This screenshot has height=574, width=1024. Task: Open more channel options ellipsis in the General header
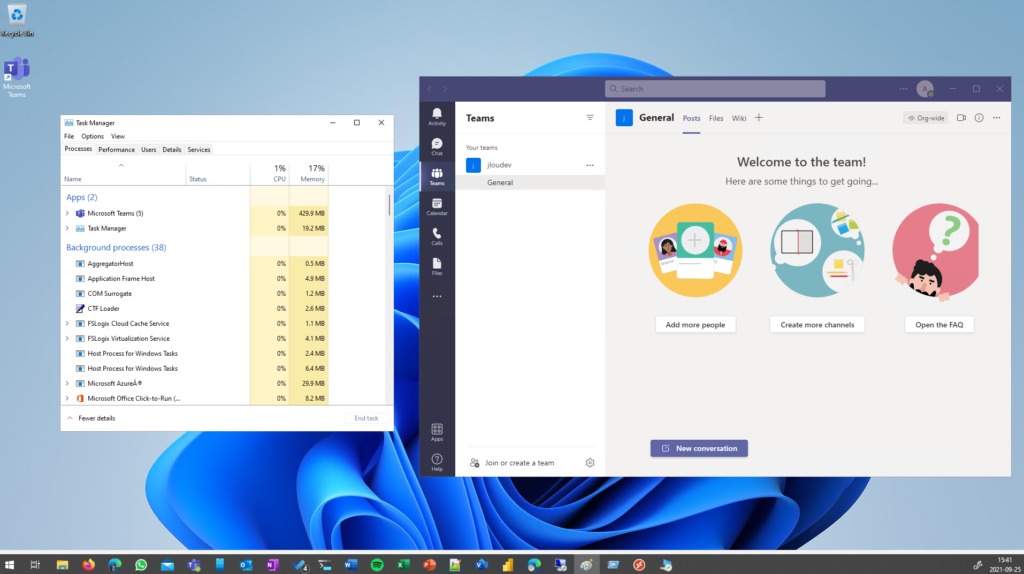pos(997,118)
